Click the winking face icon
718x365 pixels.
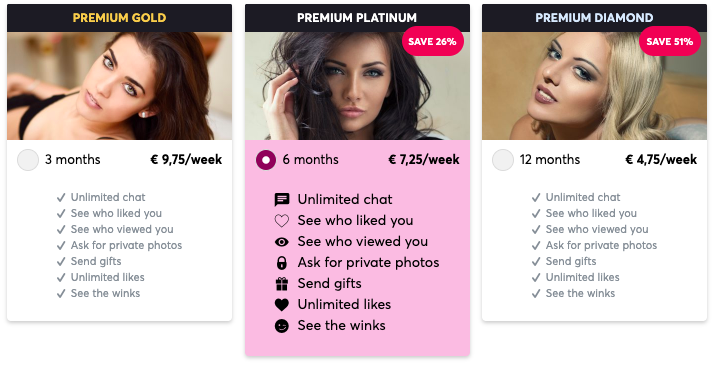coord(282,326)
